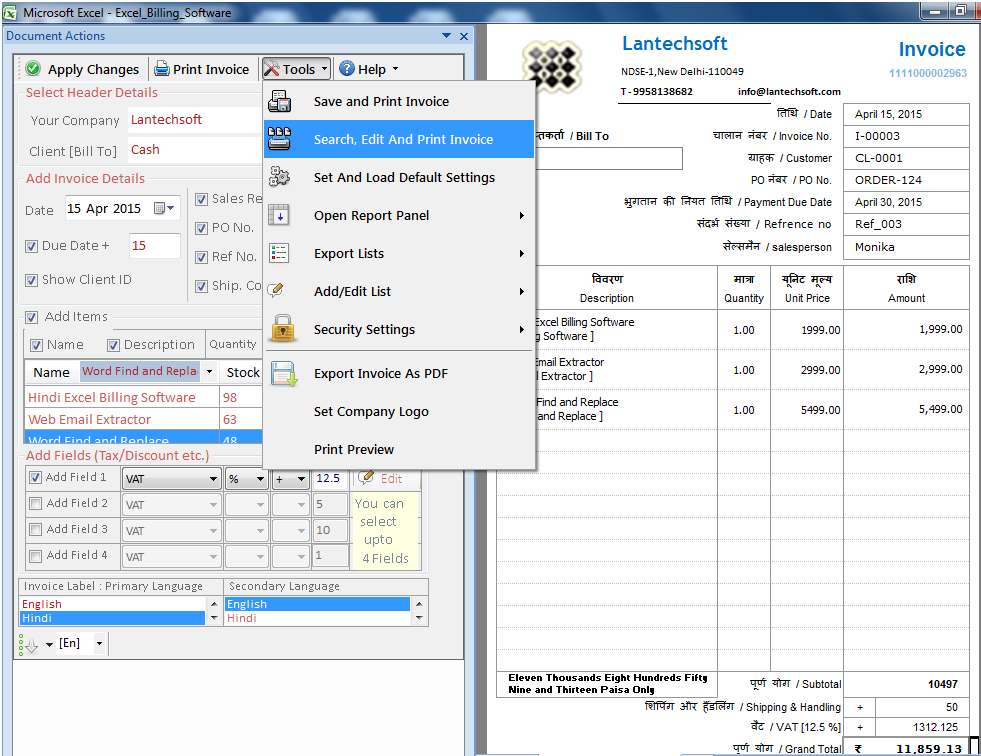This screenshot has height=756, width=981.
Task: Open the Add Field 1 VAT dropdown
Action: [213, 479]
